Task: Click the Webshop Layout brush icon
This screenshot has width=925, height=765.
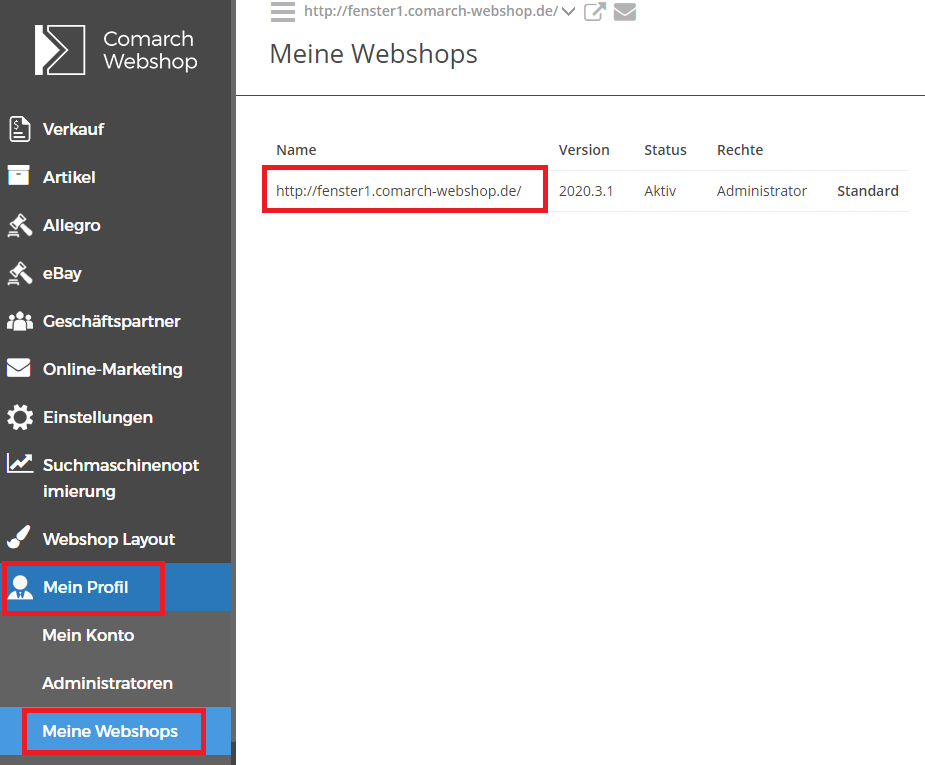Action: [x=18, y=537]
